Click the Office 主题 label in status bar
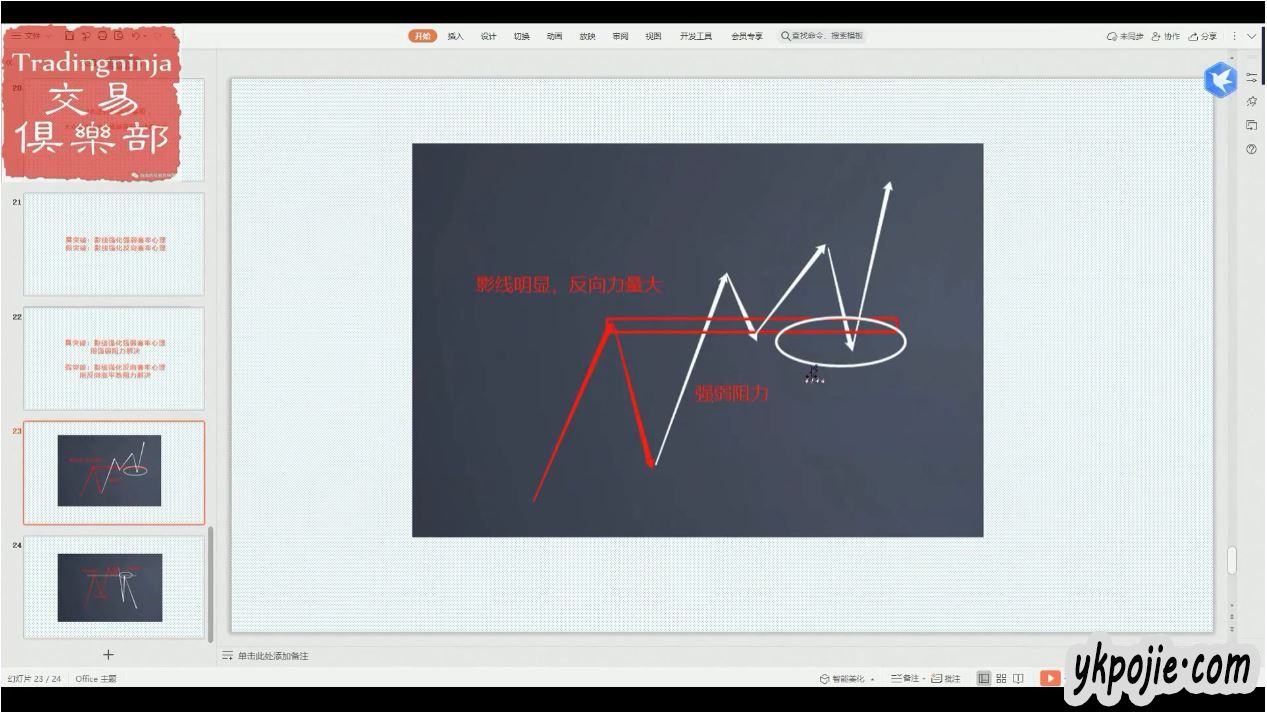The height and width of the screenshot is (712, 1267). [96, 678]
